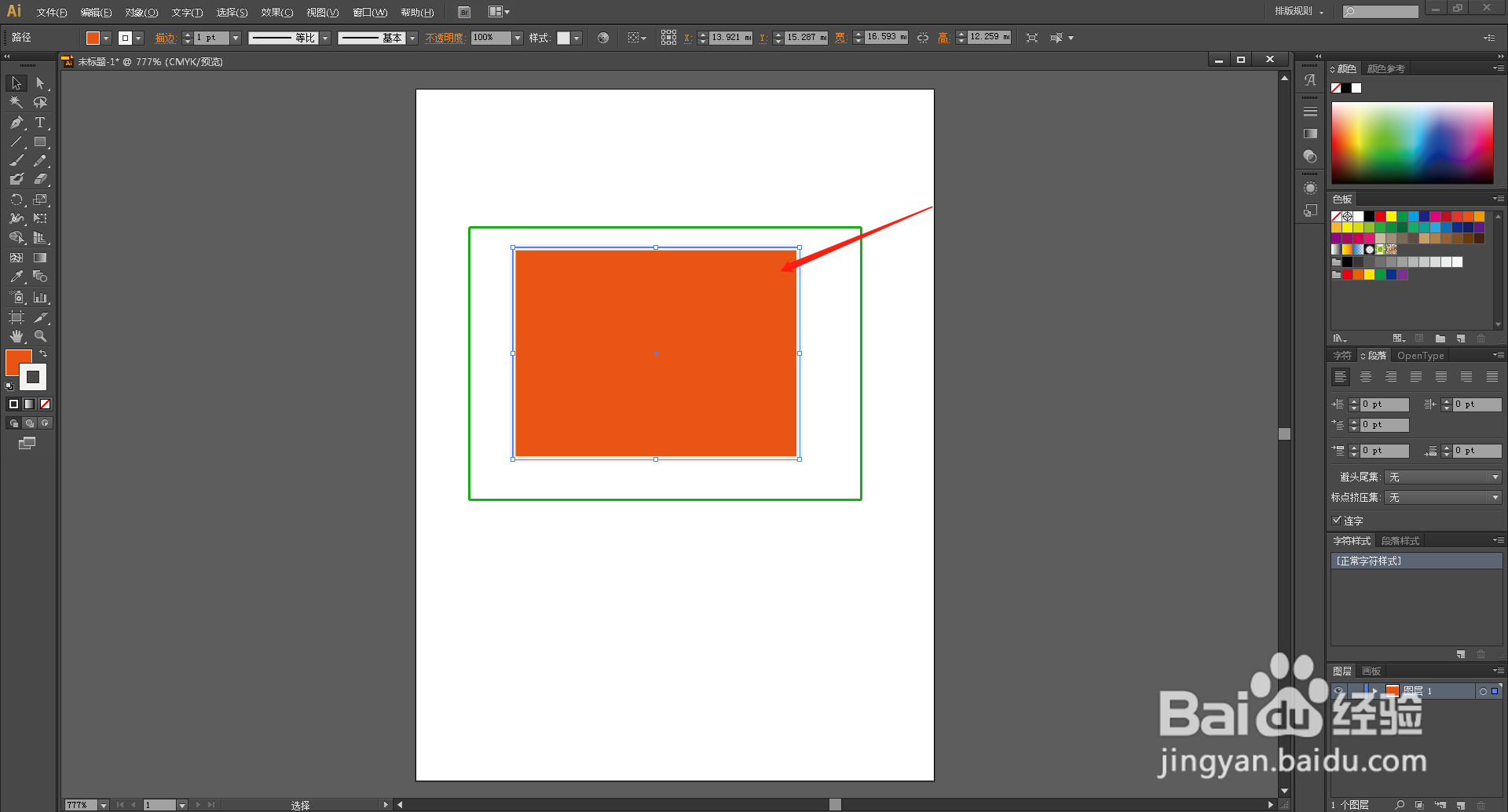Open the 文件(F) menu

(52, 12)
